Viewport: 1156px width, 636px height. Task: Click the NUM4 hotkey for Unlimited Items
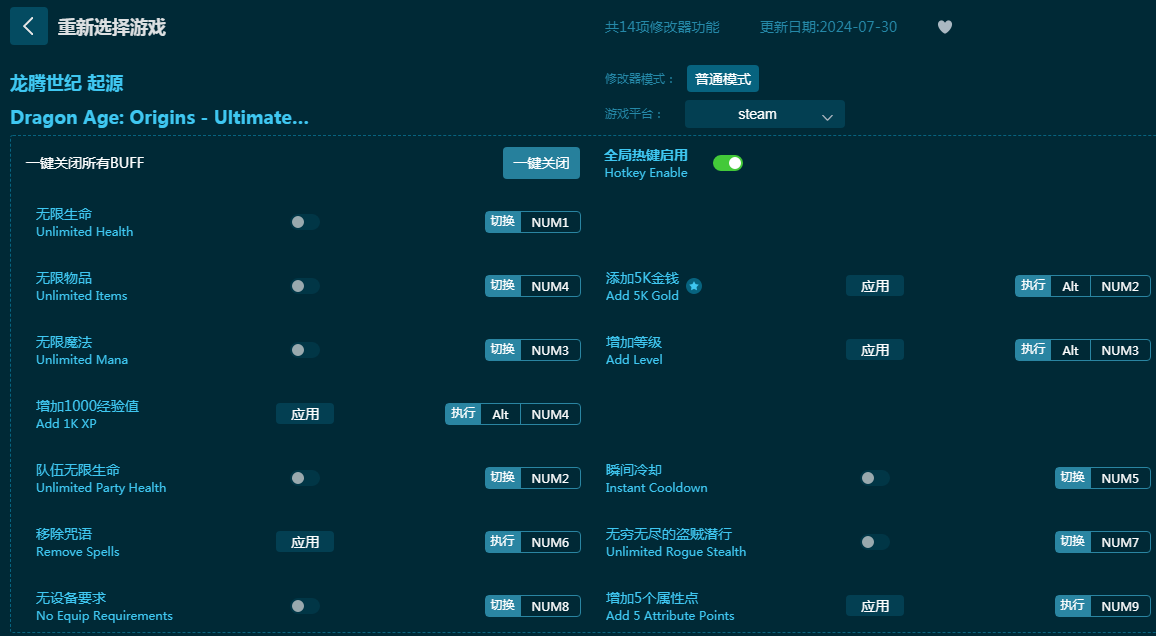532,286
